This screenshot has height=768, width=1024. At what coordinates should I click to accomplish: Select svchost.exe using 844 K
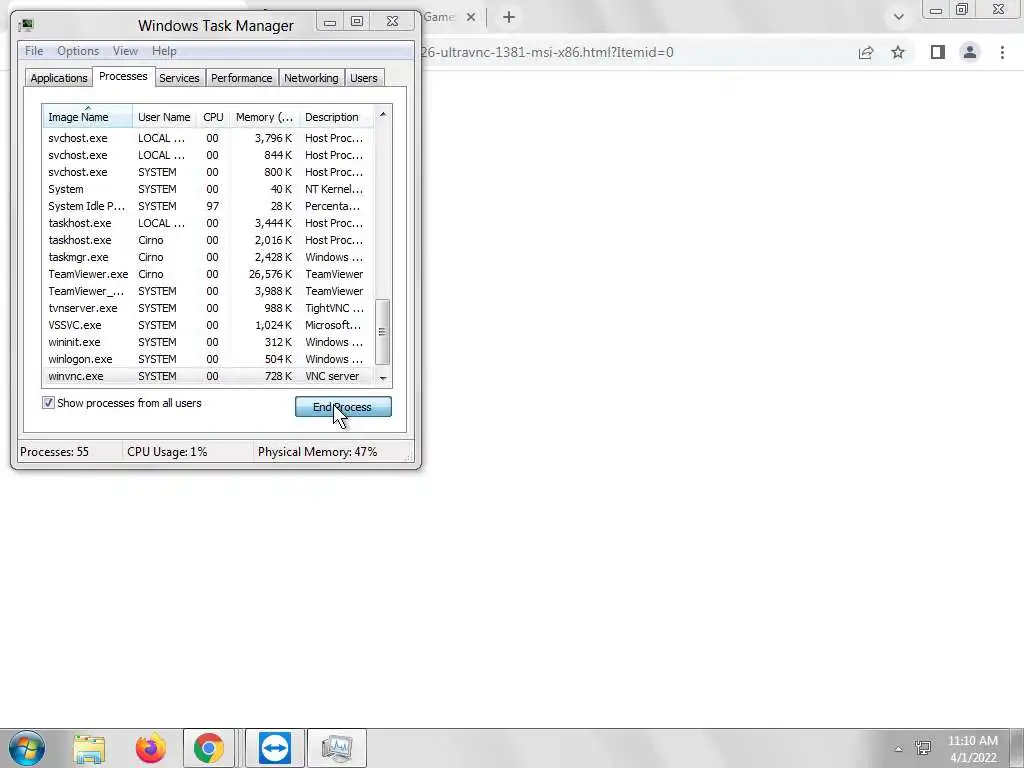[x=208, y=155]
